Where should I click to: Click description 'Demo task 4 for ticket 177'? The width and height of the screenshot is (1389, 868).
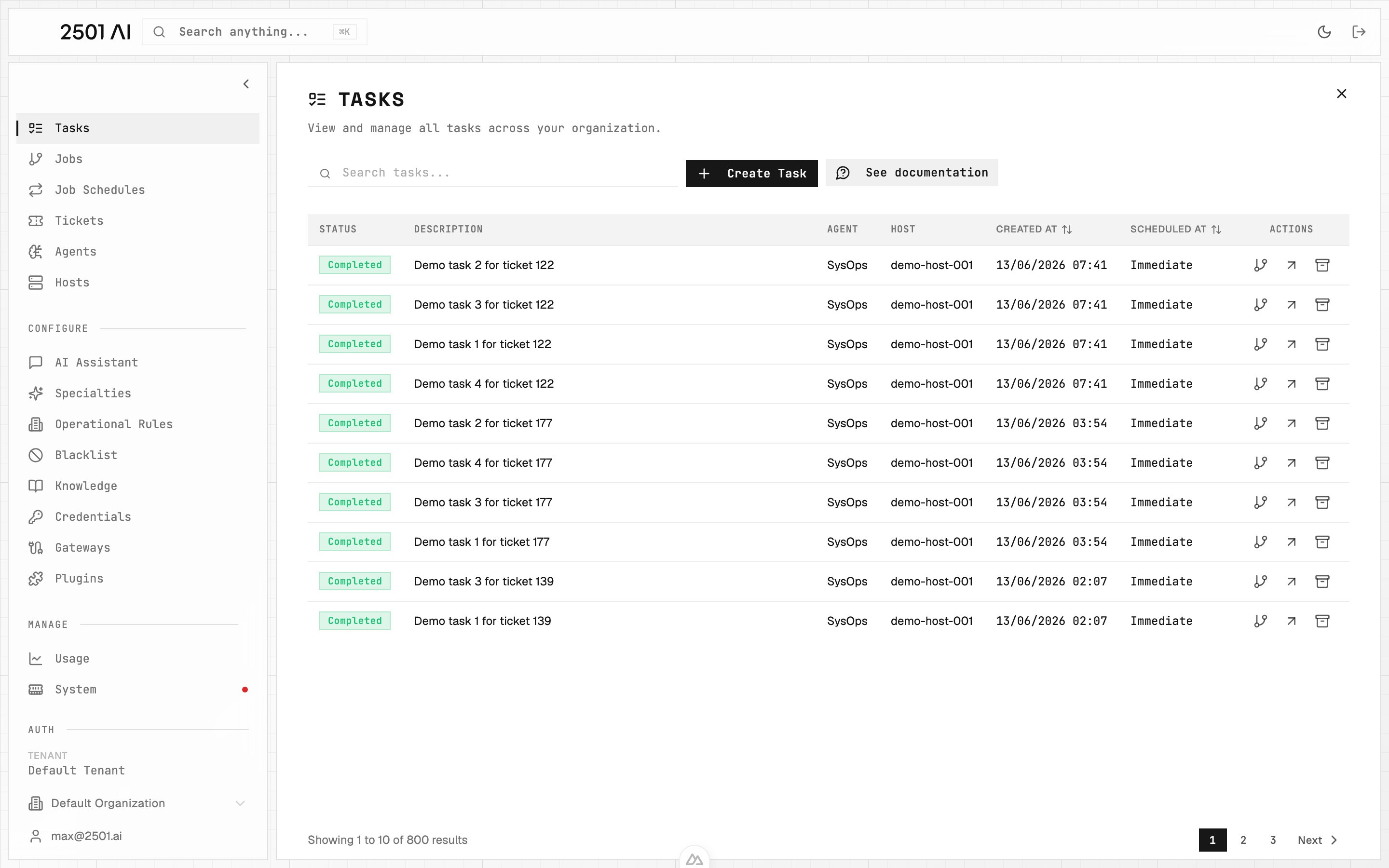click(x=483, y=463)
